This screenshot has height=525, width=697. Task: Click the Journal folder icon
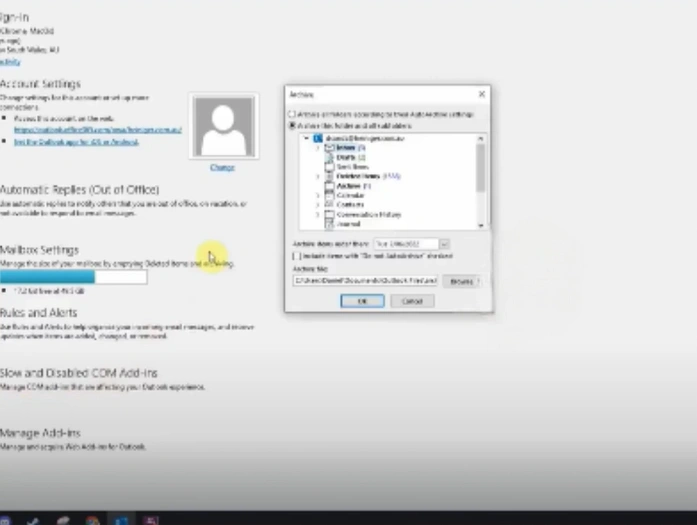[329, 224]
